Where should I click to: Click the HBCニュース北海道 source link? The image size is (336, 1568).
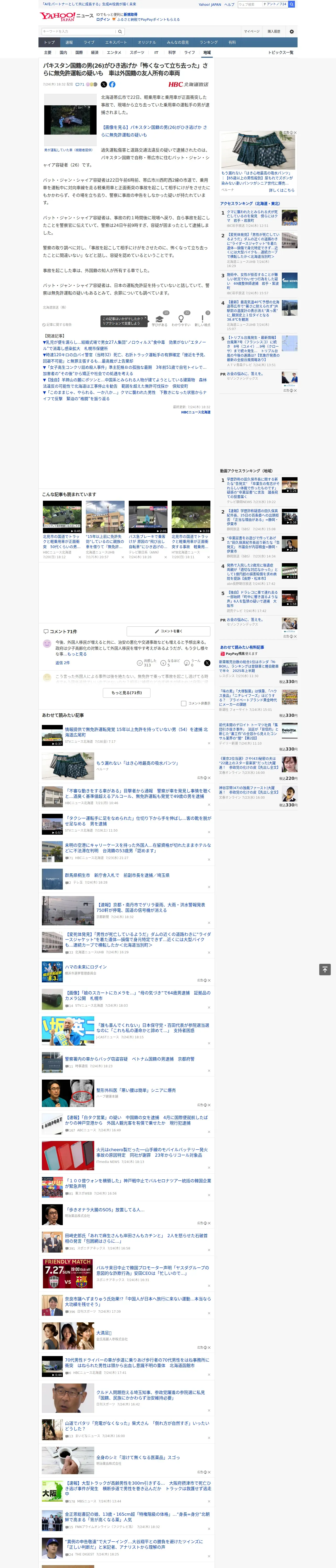(x=196, y=412)
